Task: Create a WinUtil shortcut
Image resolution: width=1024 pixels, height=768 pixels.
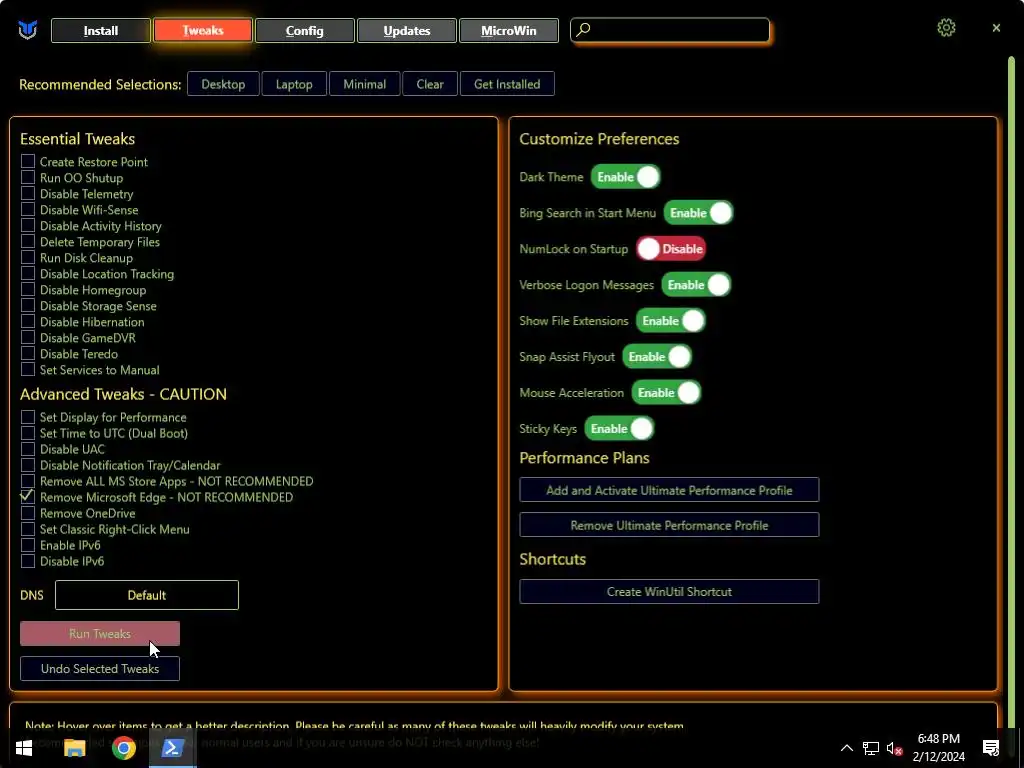Action: [669, 592]
